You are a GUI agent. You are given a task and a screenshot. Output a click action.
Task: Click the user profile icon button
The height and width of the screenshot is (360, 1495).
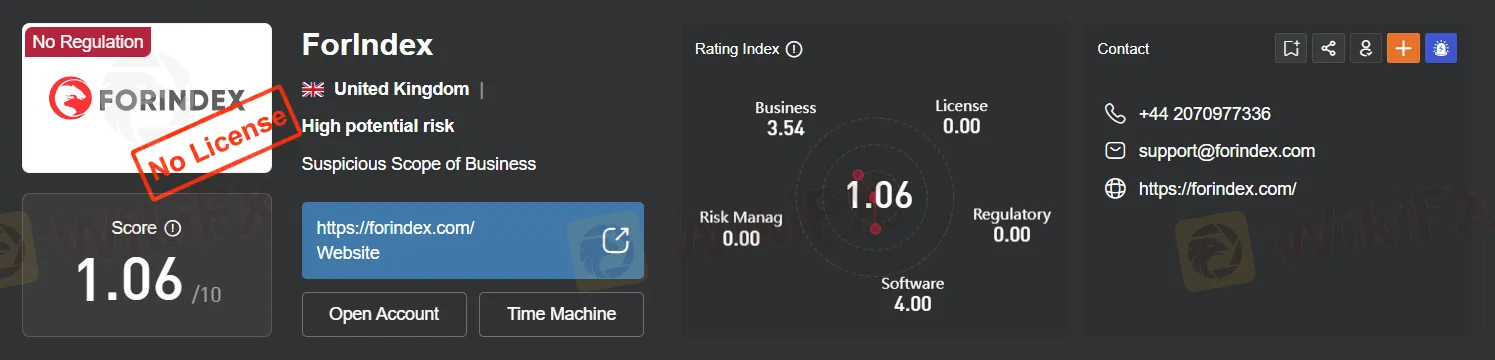pos(1366,48)
